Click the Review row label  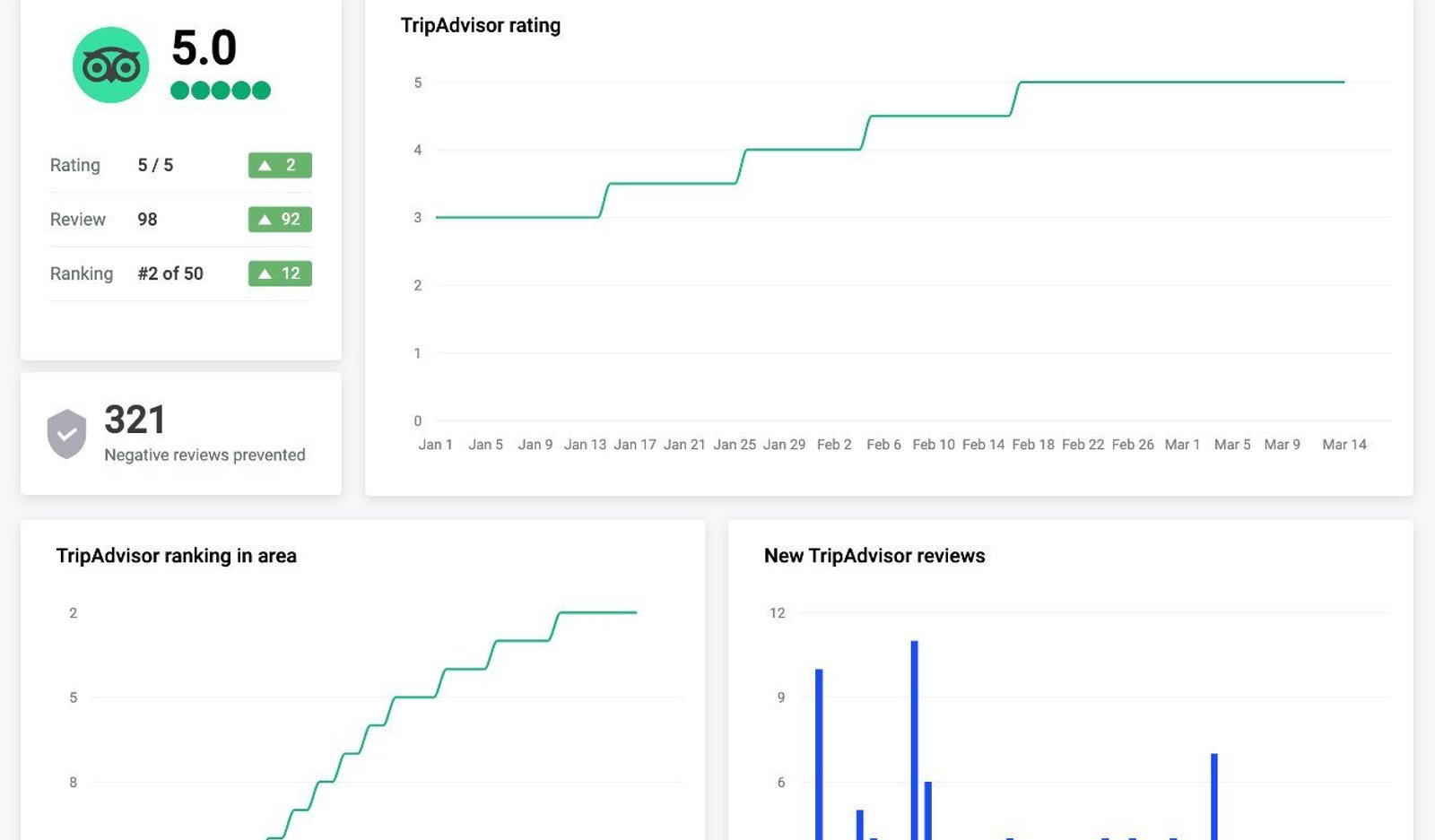pos(78,220)
